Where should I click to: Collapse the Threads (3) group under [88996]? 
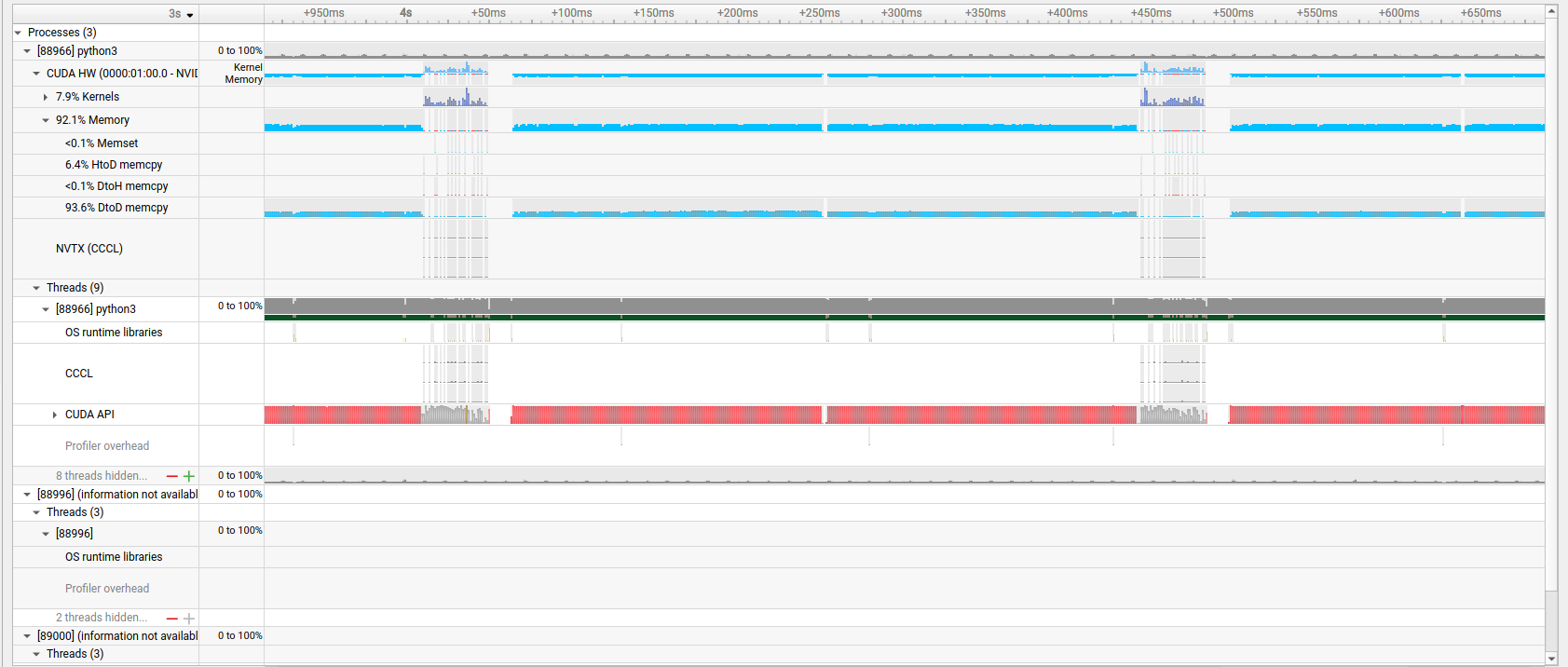click(36, 512)
